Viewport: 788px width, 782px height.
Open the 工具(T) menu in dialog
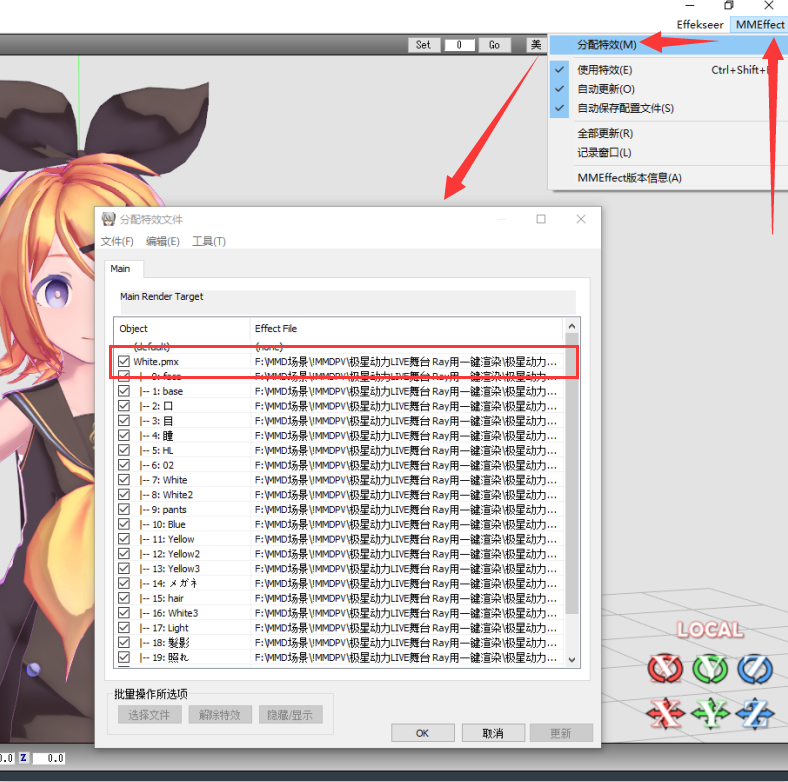209,242
